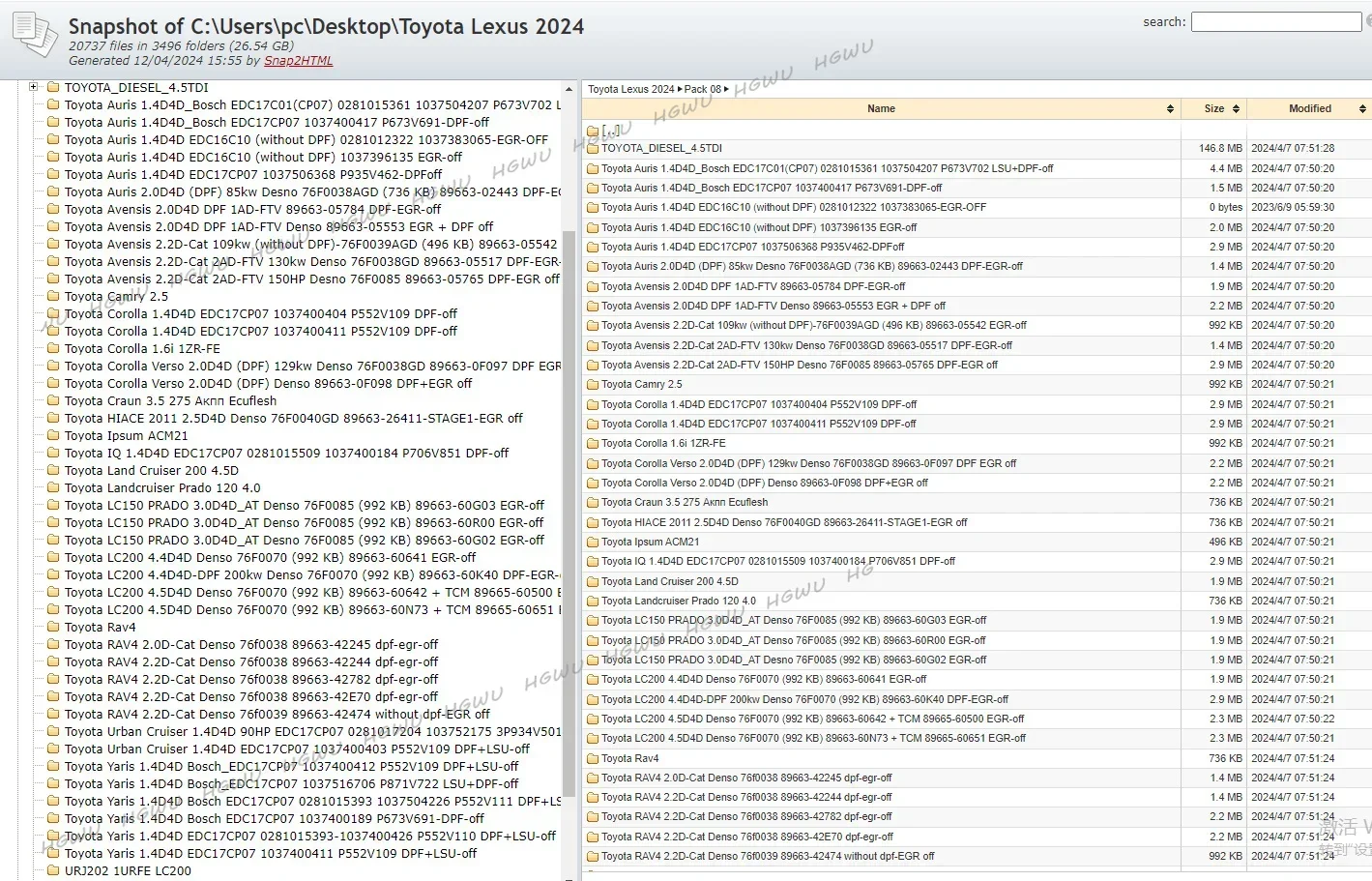
Task: Click tree folder icon for Toyota Corolla 1.6i 1ZR-FE
Action: pyautogui.click(x=54, y=348)
